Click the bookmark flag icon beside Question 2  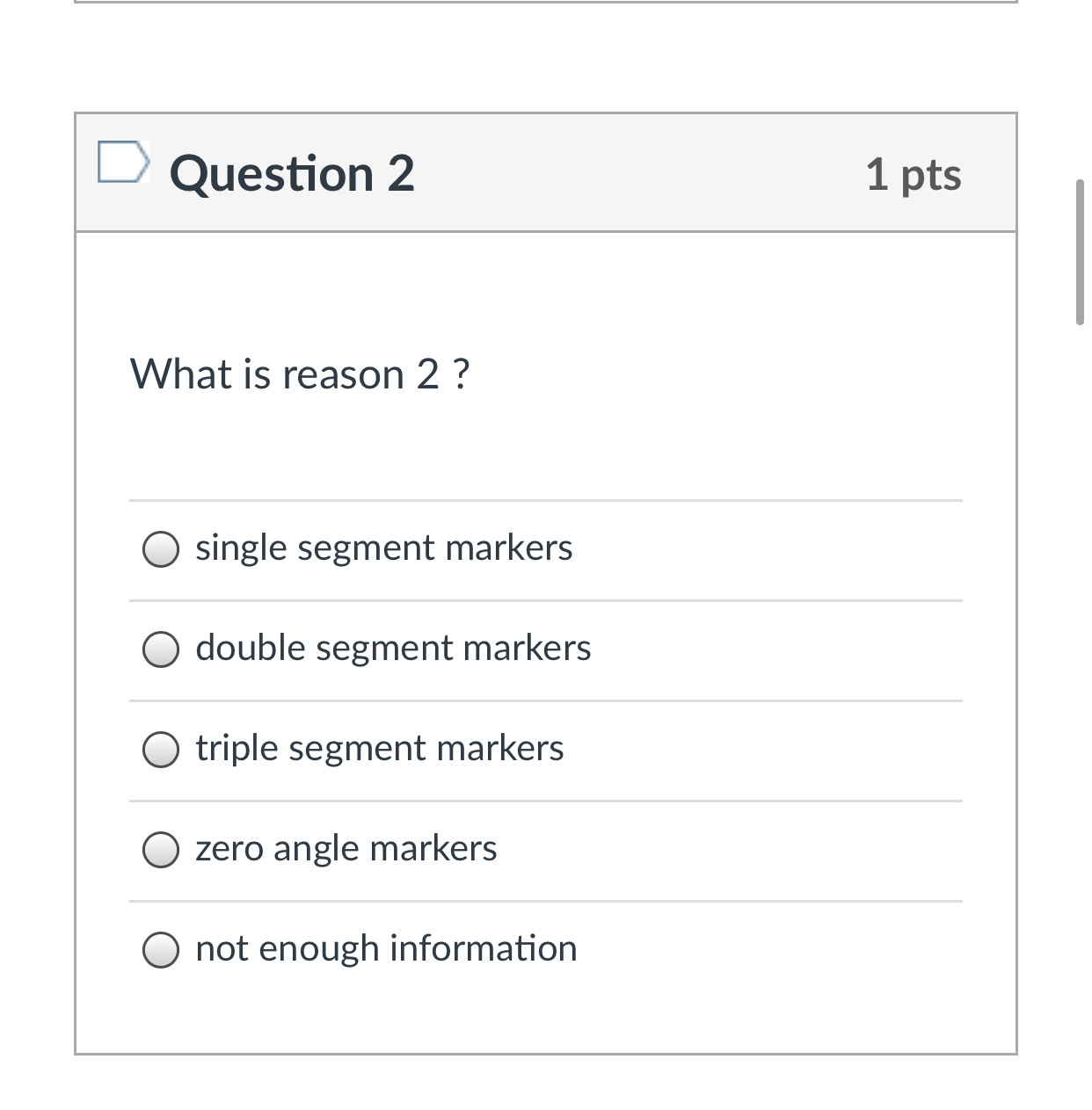[123, 163]
